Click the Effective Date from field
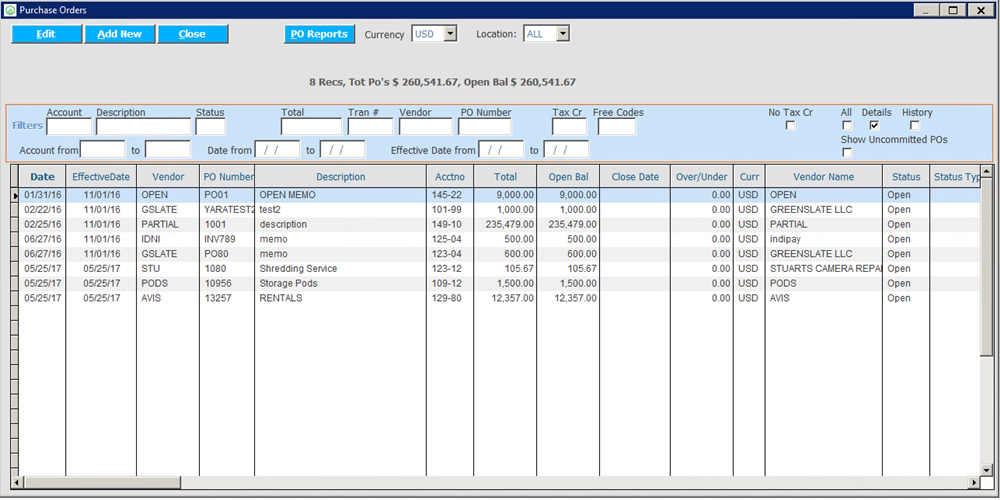This screenshot has width=1000, height=500. [x=501, y=150]
